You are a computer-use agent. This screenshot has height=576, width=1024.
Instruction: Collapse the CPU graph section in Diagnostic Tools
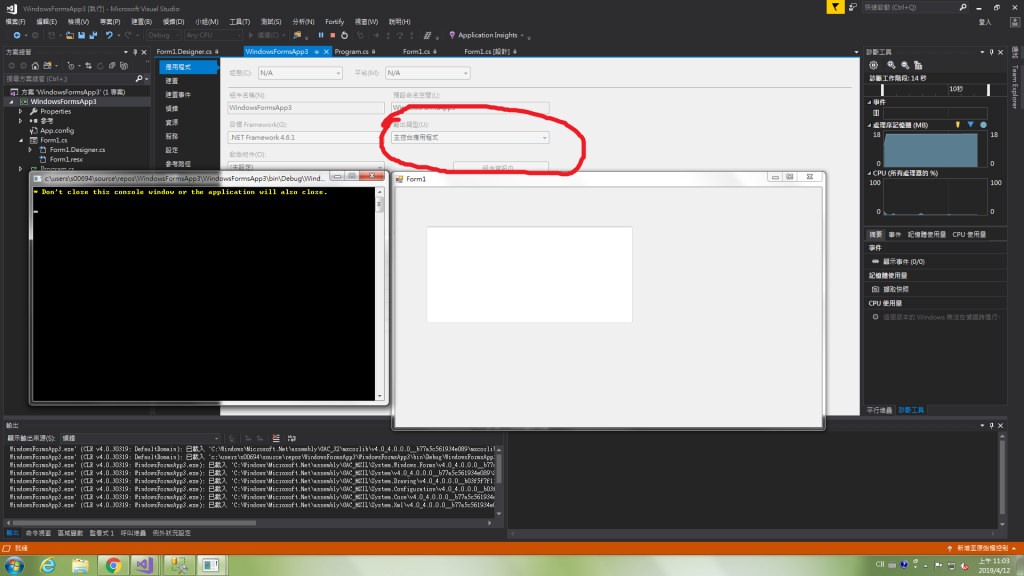coord(869,173)
